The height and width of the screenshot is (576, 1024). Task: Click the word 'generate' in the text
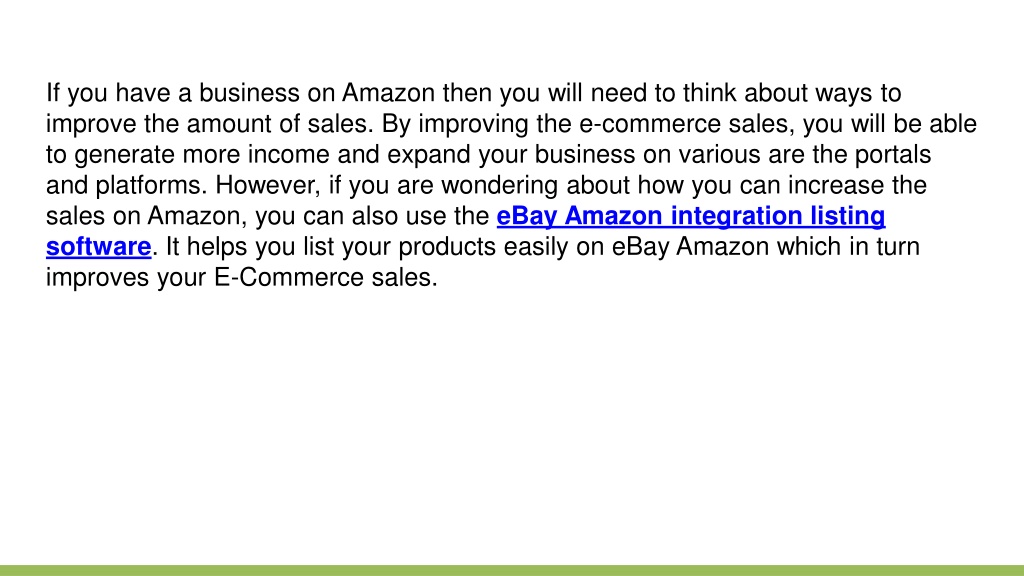pos(124,155)
